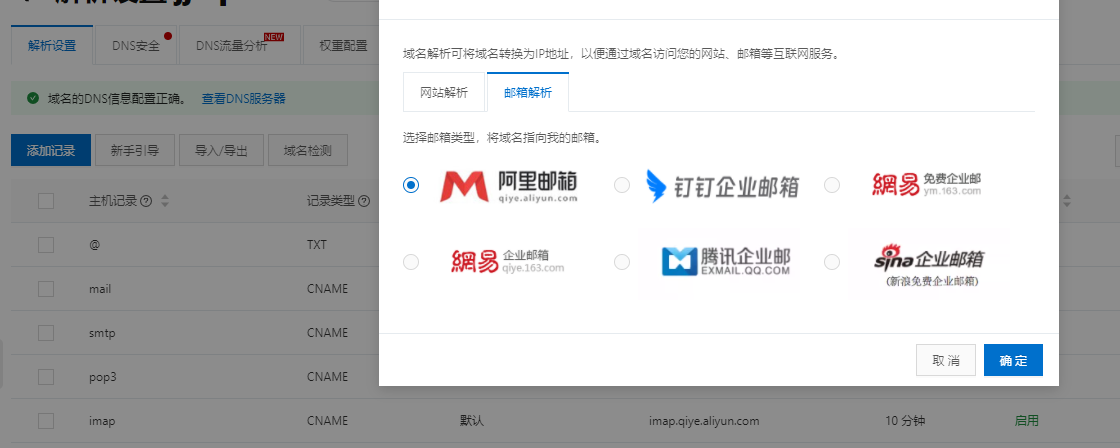Select the 阿里邮箱 radio button

click(410, 185)
